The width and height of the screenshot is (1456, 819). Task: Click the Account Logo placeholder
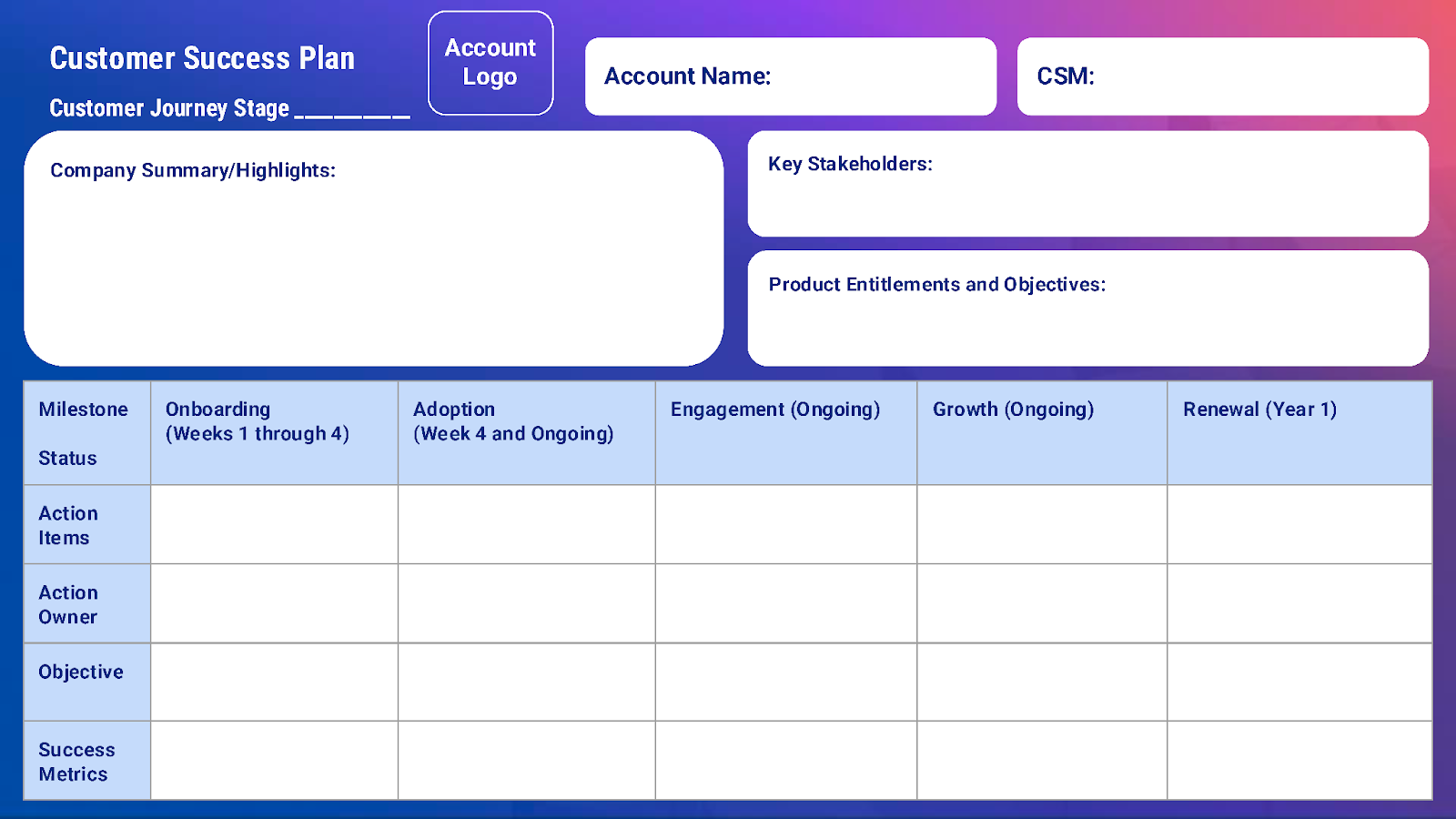(490, 62)
